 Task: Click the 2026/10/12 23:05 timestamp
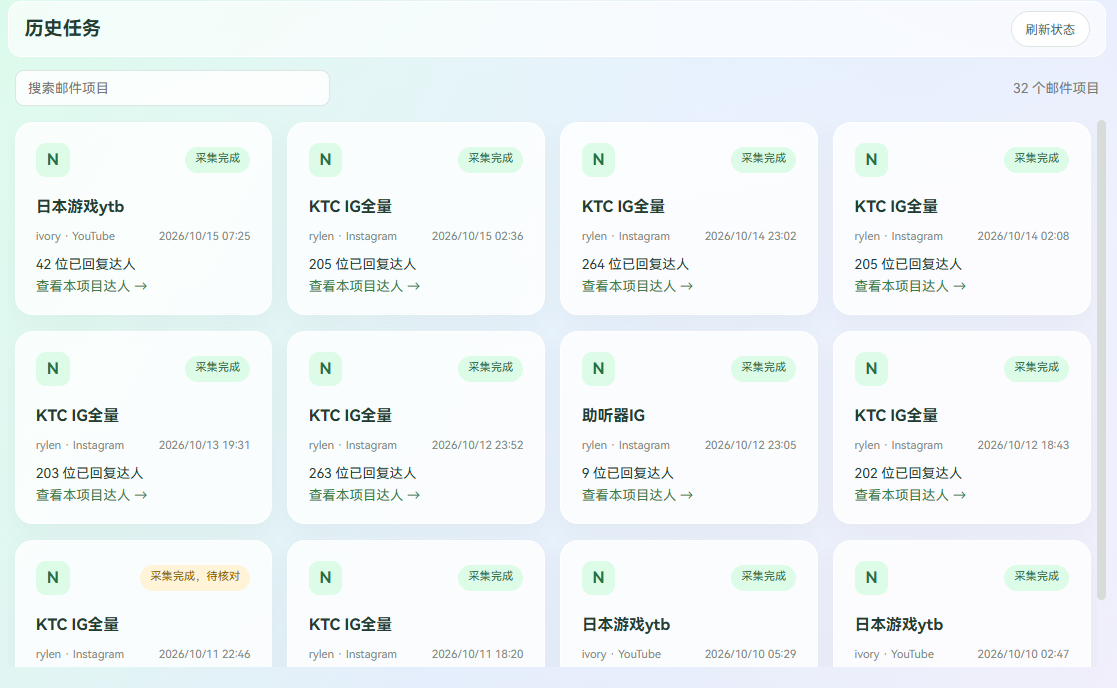(750, 445)
